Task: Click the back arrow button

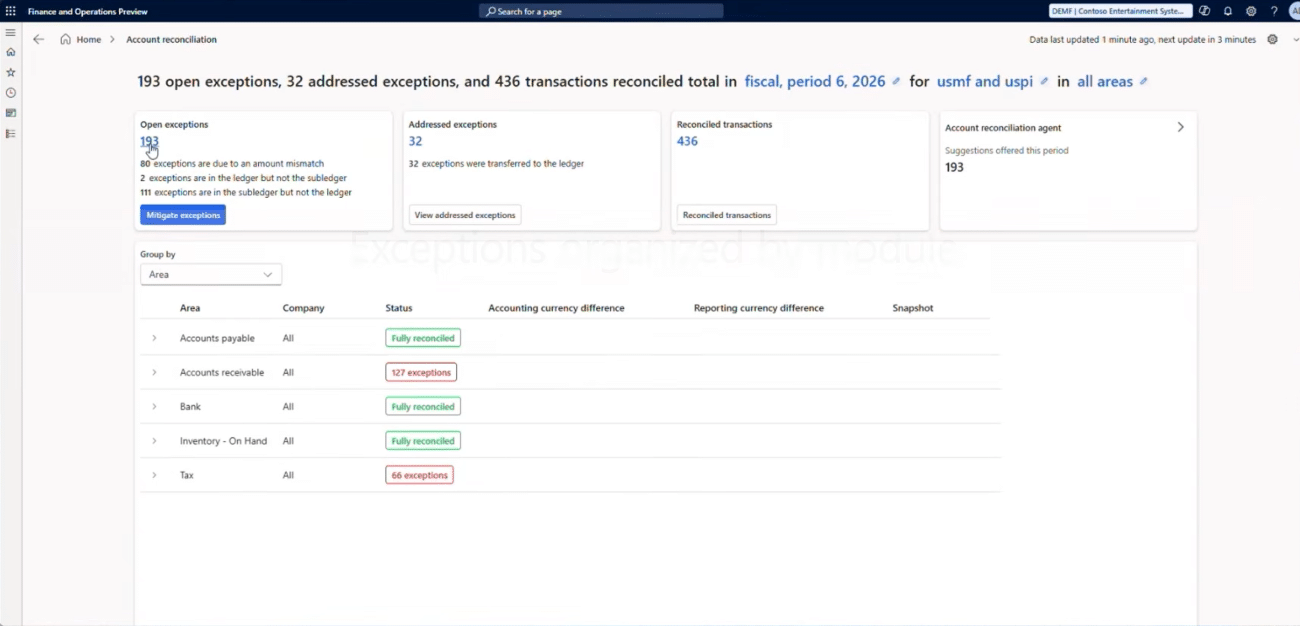Action: coord(38,39)
